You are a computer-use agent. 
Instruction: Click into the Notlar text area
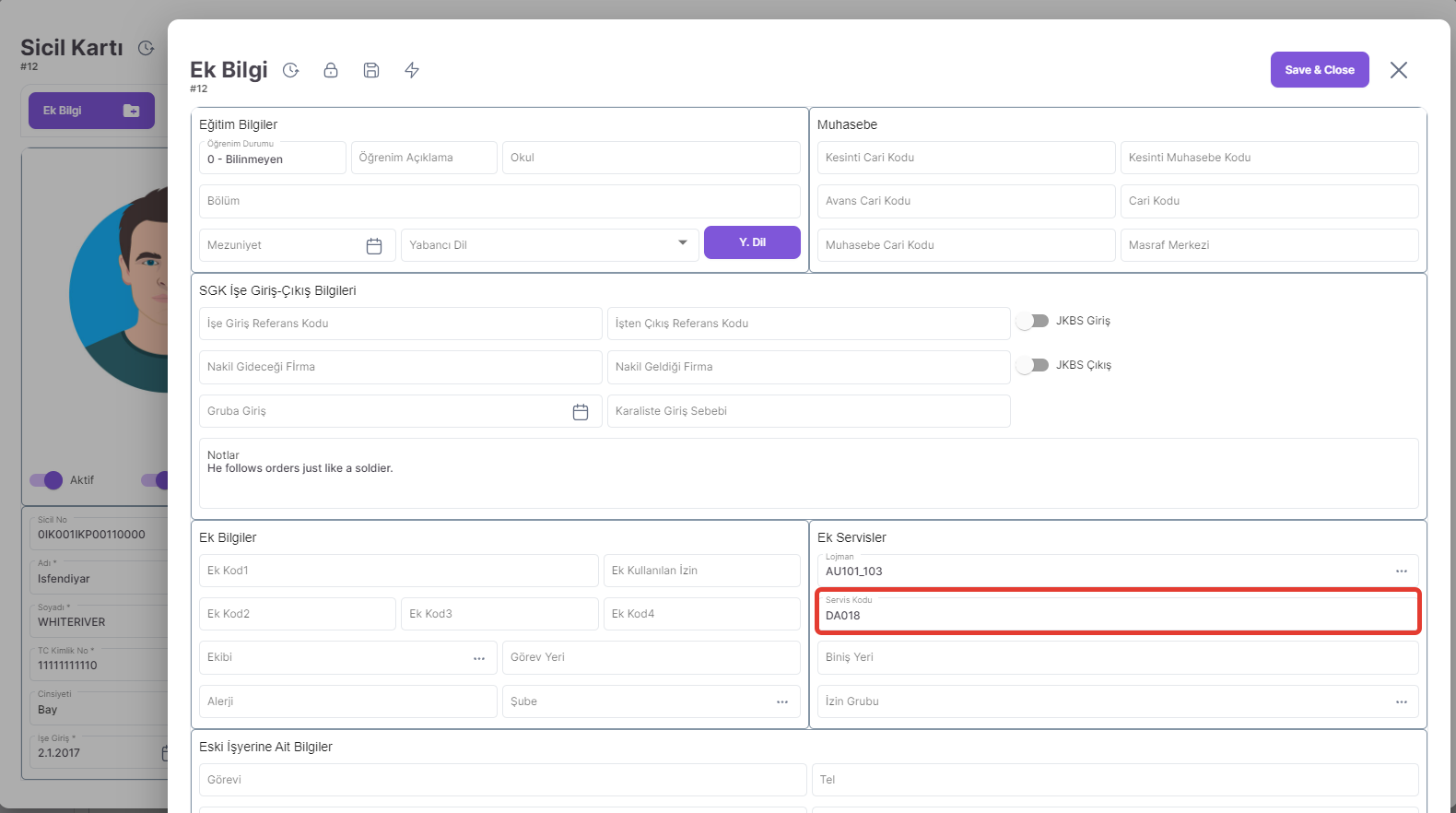[x=808, y=479]
